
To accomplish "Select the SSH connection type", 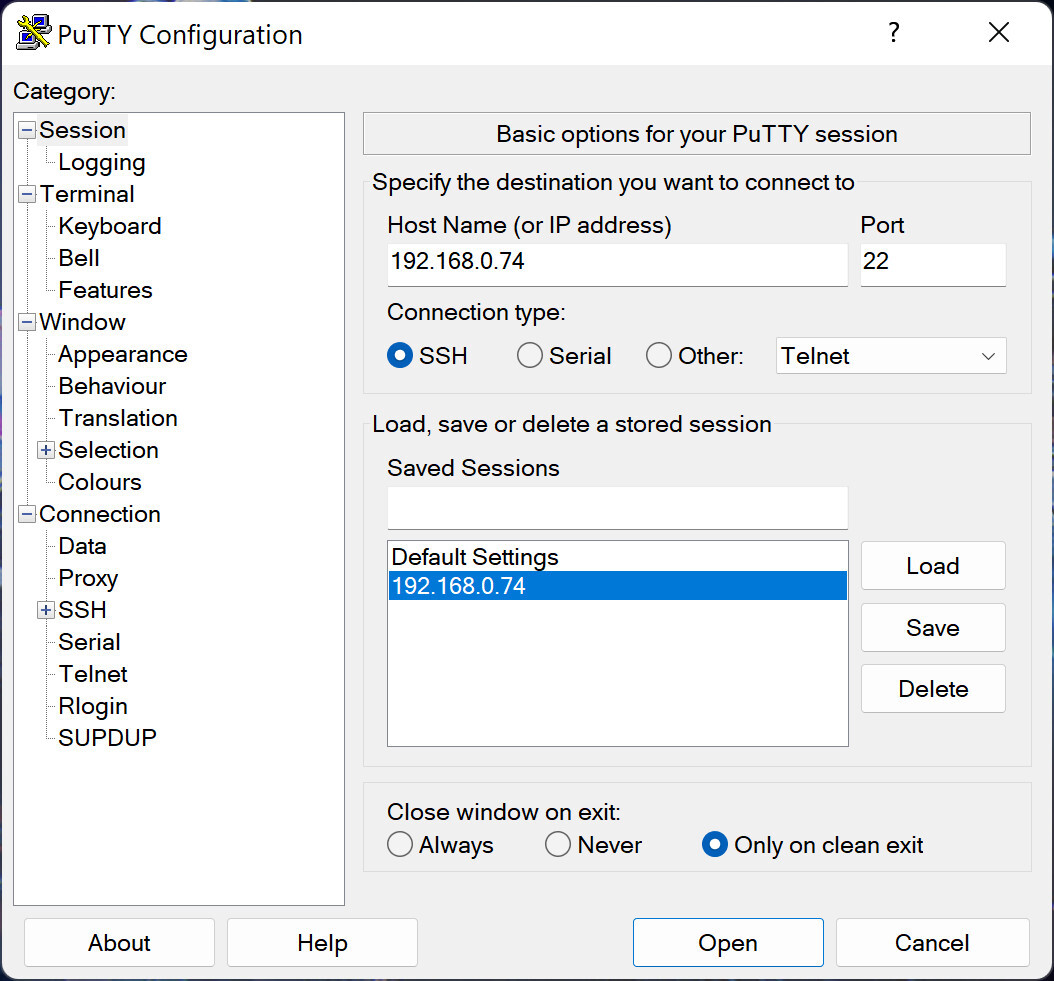I will tap(400, 356).
